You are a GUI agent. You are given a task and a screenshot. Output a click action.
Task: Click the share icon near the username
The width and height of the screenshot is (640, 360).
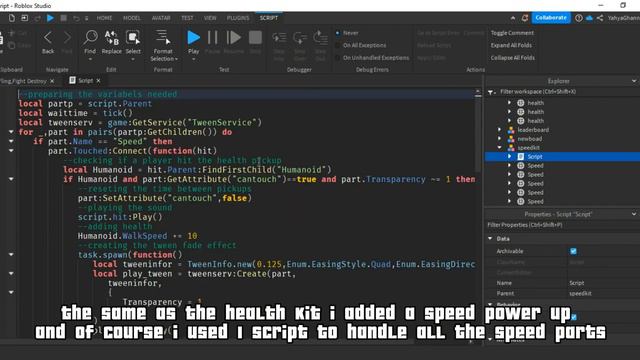point(600,18)
